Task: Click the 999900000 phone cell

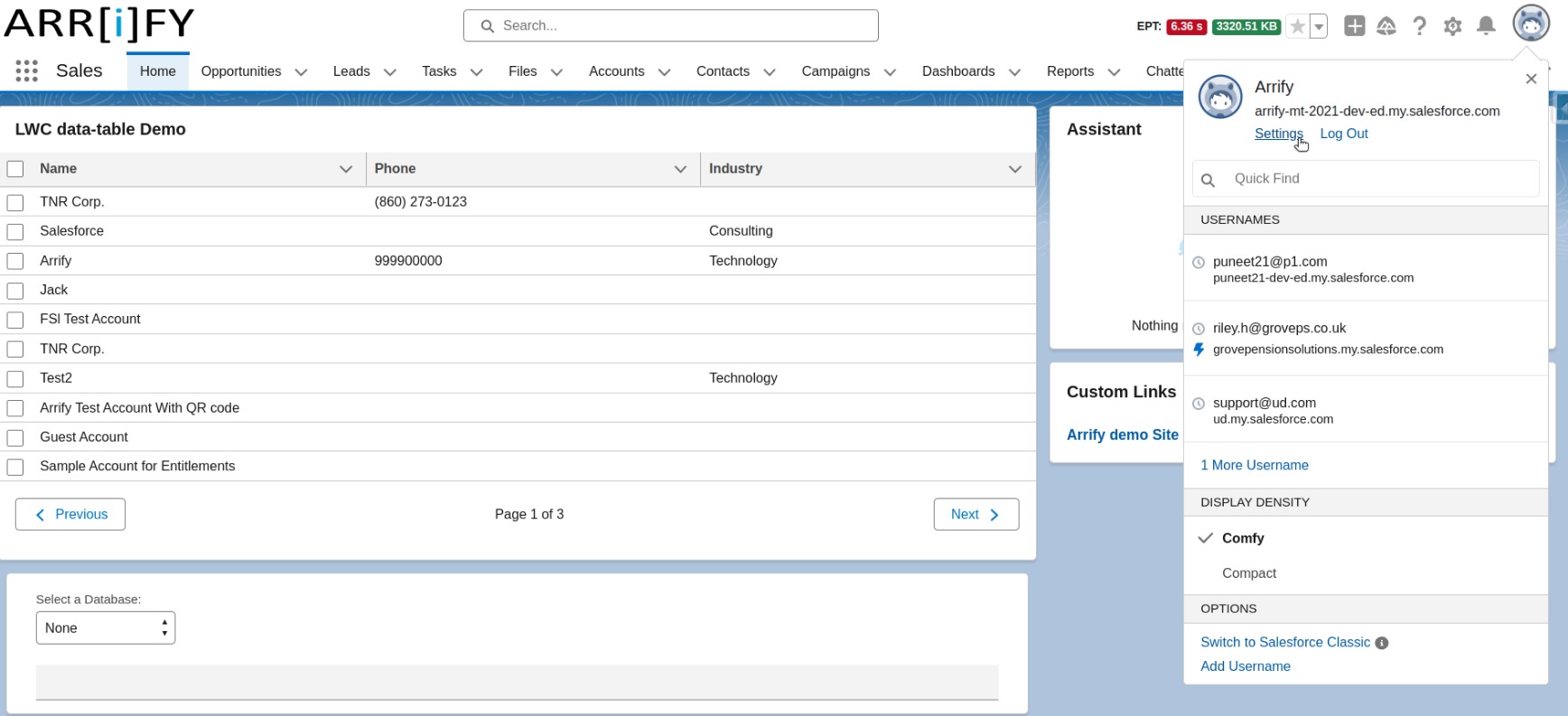Action: coord(408,261)
